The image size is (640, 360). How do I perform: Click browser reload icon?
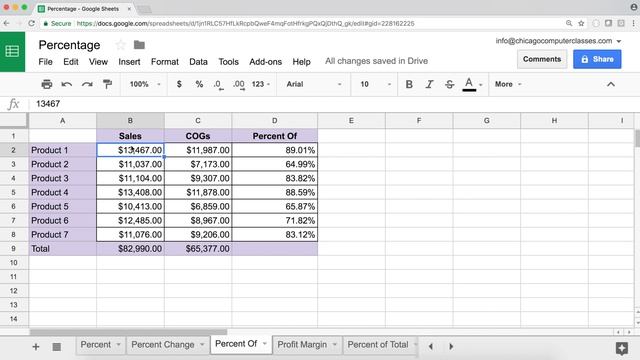pyautogui.click(x=31, y=23)
